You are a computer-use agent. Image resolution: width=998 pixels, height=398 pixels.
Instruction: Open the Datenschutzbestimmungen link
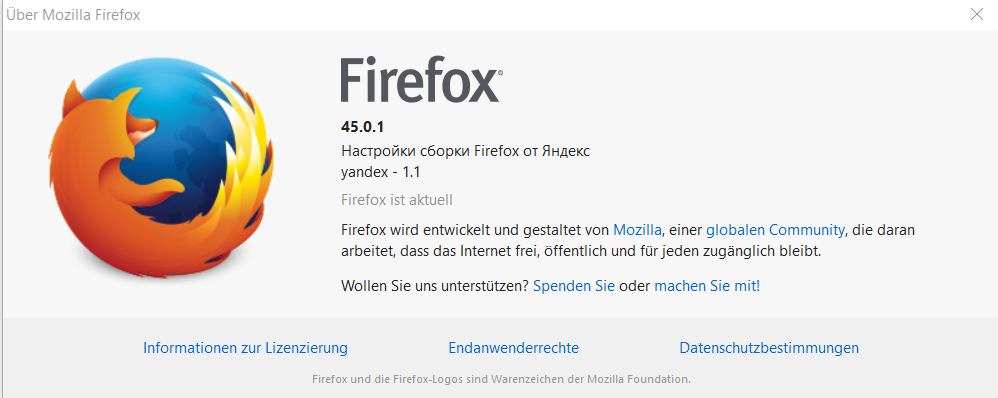[769, 348]
